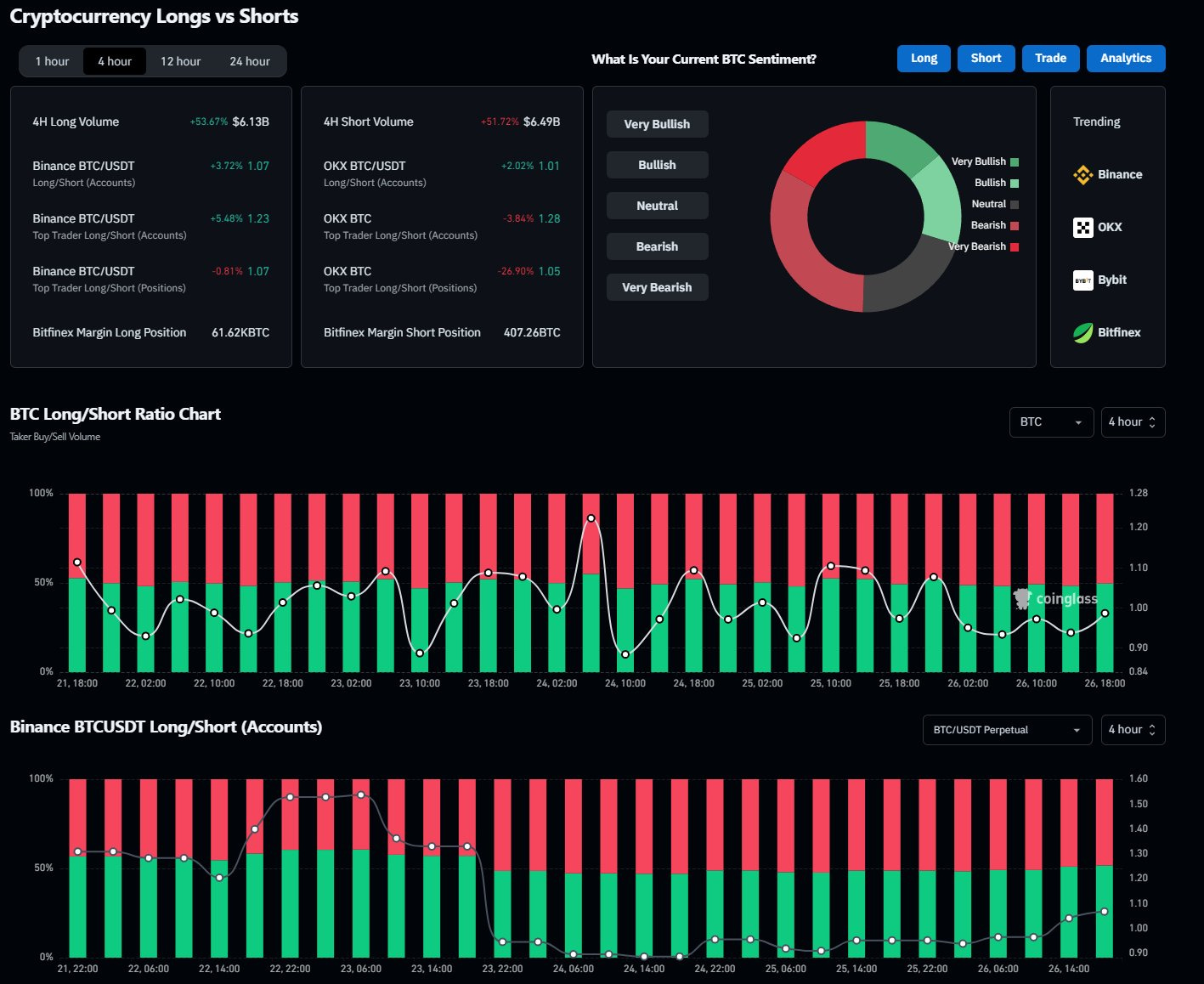
Task: Vote Very Bearish sentiment
Action: click(x=657, y=287)
